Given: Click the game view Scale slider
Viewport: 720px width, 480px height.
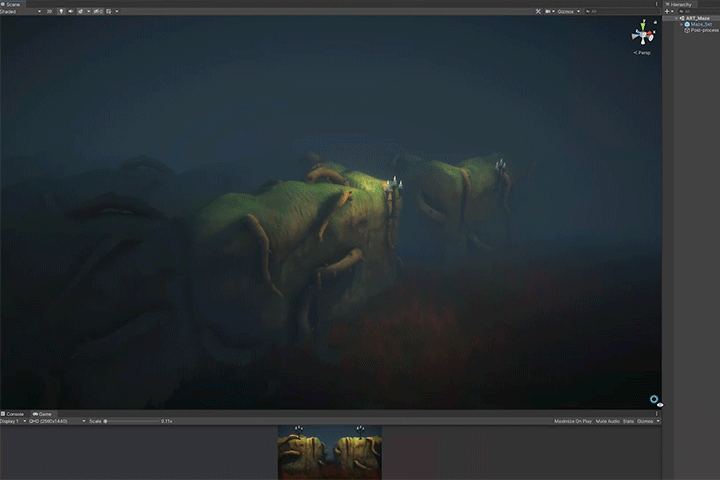Looking at the screenshot, I should pyautogui.click(x=132, y=421).
